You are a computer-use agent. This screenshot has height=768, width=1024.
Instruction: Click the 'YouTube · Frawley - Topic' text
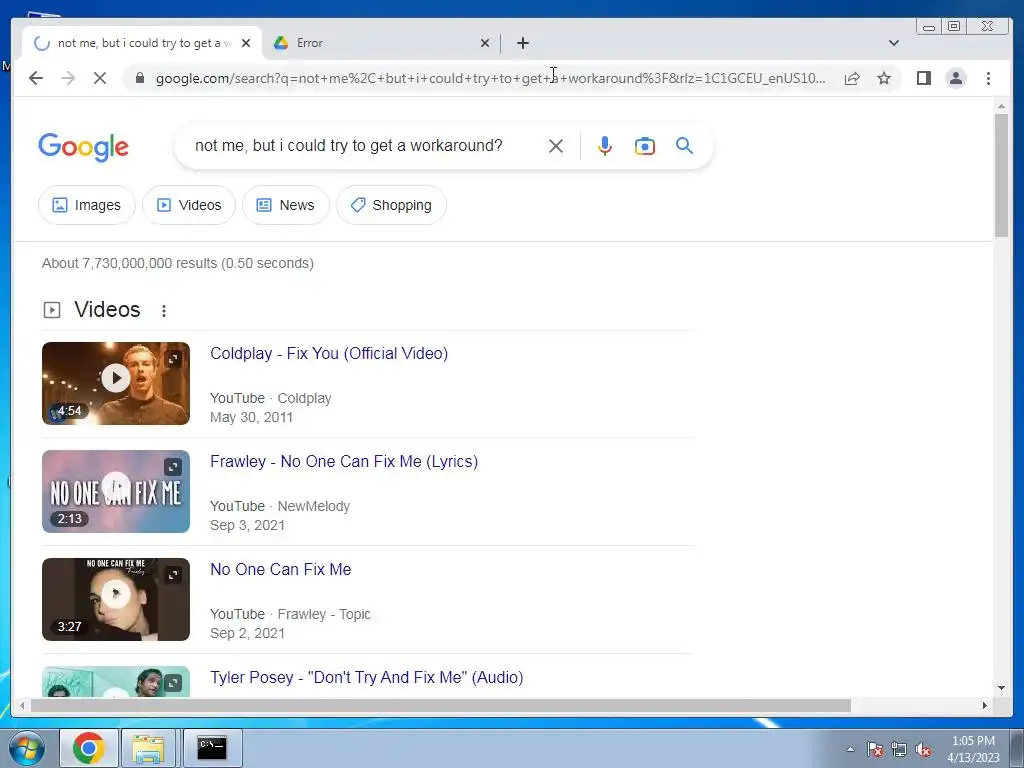coord(290,615)
